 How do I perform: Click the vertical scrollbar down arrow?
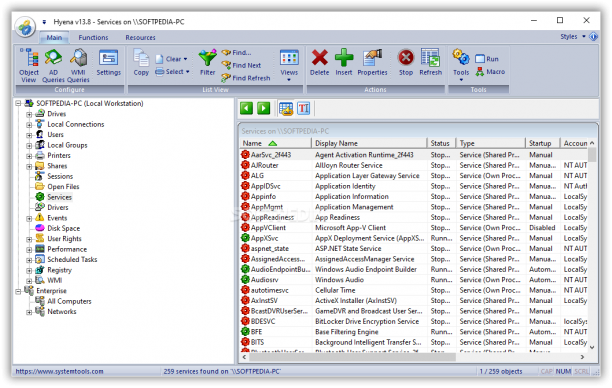pyautogui.click(x=592, y=347)
